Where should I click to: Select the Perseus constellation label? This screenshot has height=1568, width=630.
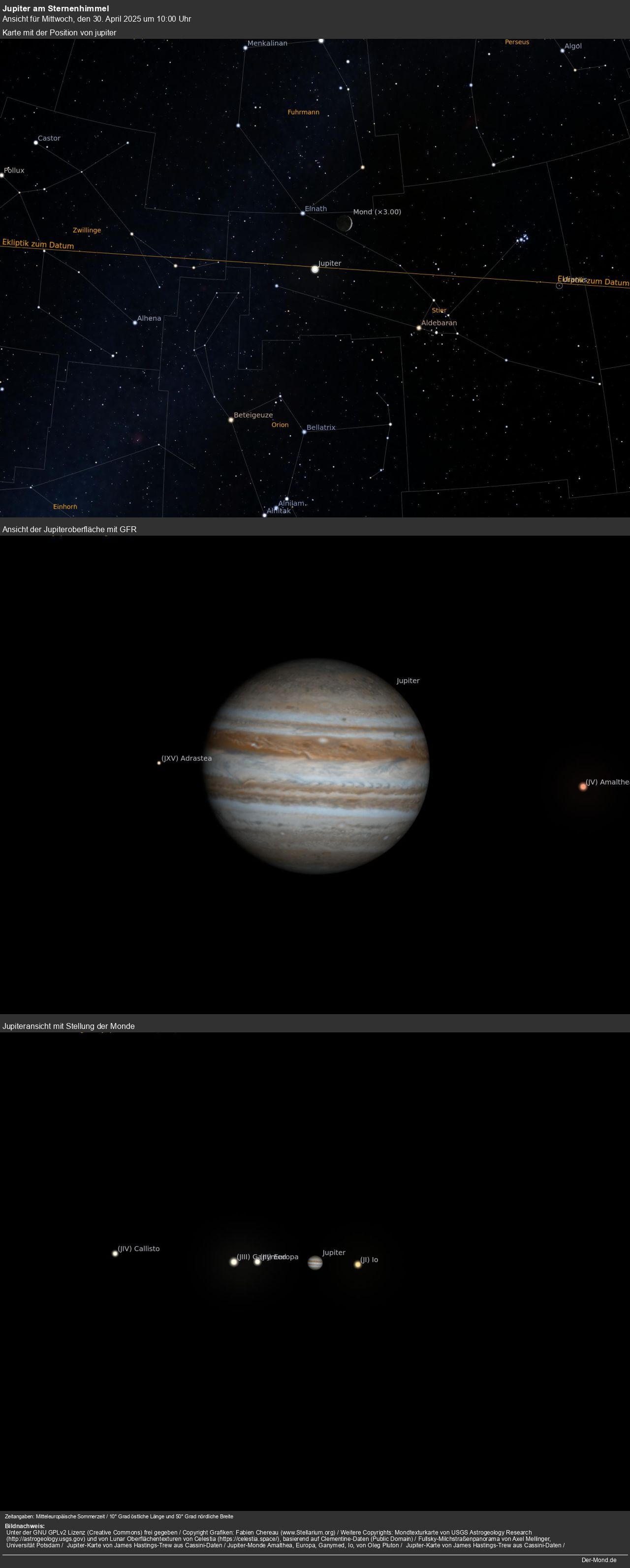pos(517,42)
